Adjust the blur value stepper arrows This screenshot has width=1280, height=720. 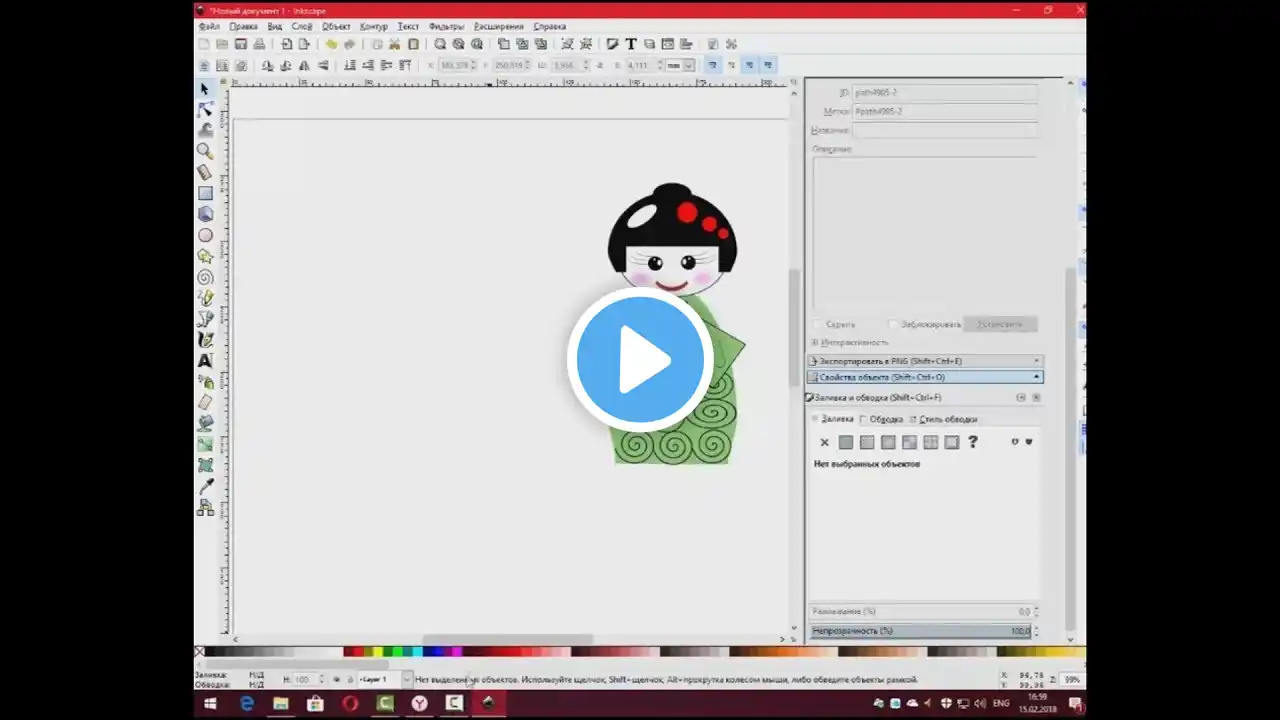pos(1037,611)
